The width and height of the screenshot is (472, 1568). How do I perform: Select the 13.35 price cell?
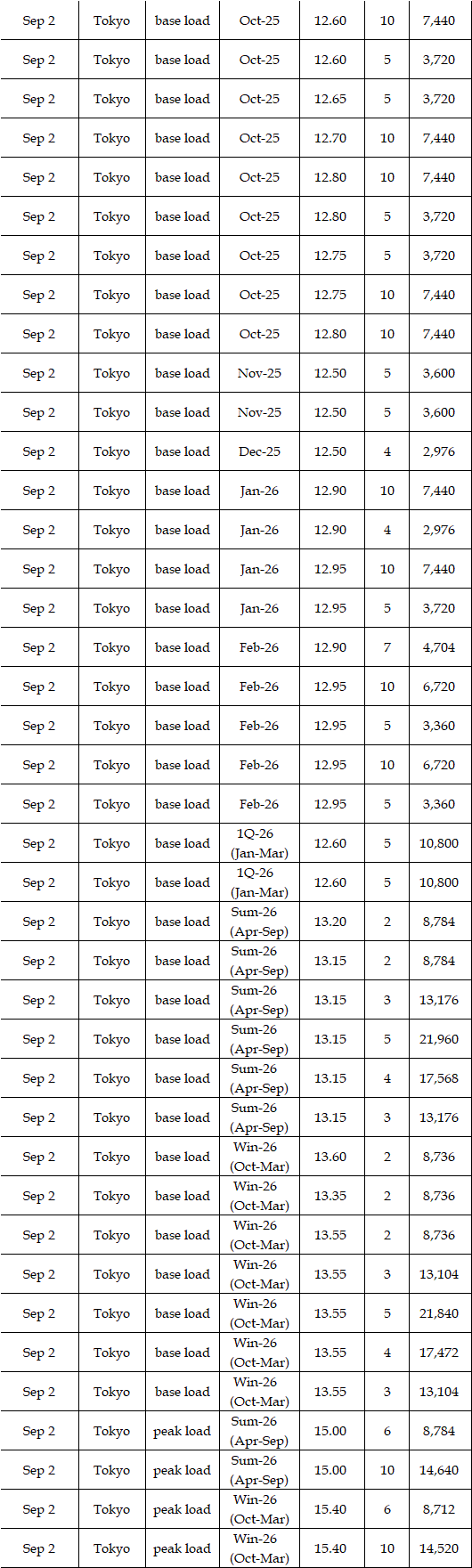331,1196
